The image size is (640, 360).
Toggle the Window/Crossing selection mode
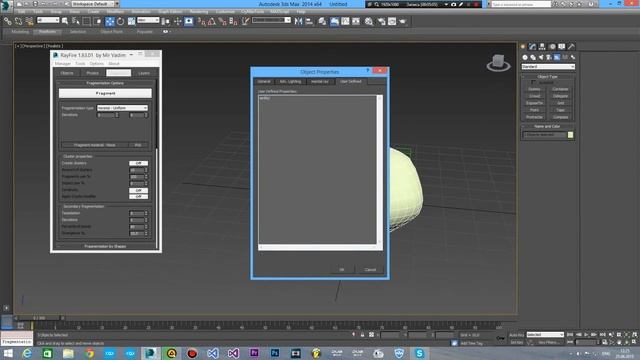click(x=97, y=21)
